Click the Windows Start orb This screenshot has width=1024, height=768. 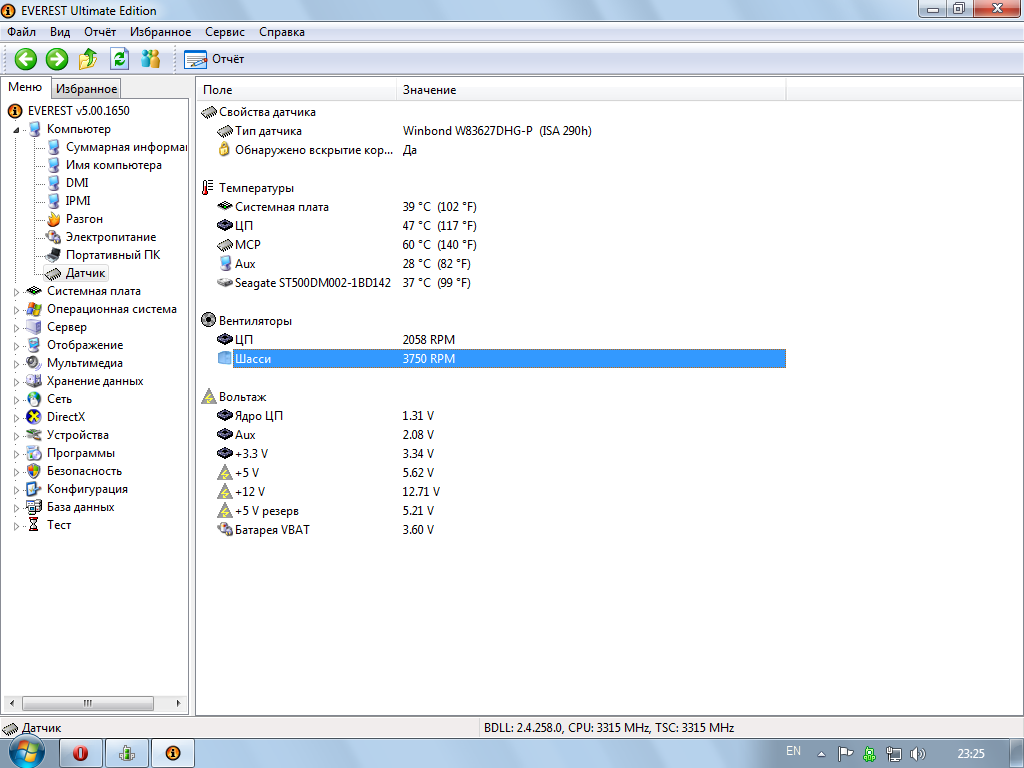coord(27,752)
